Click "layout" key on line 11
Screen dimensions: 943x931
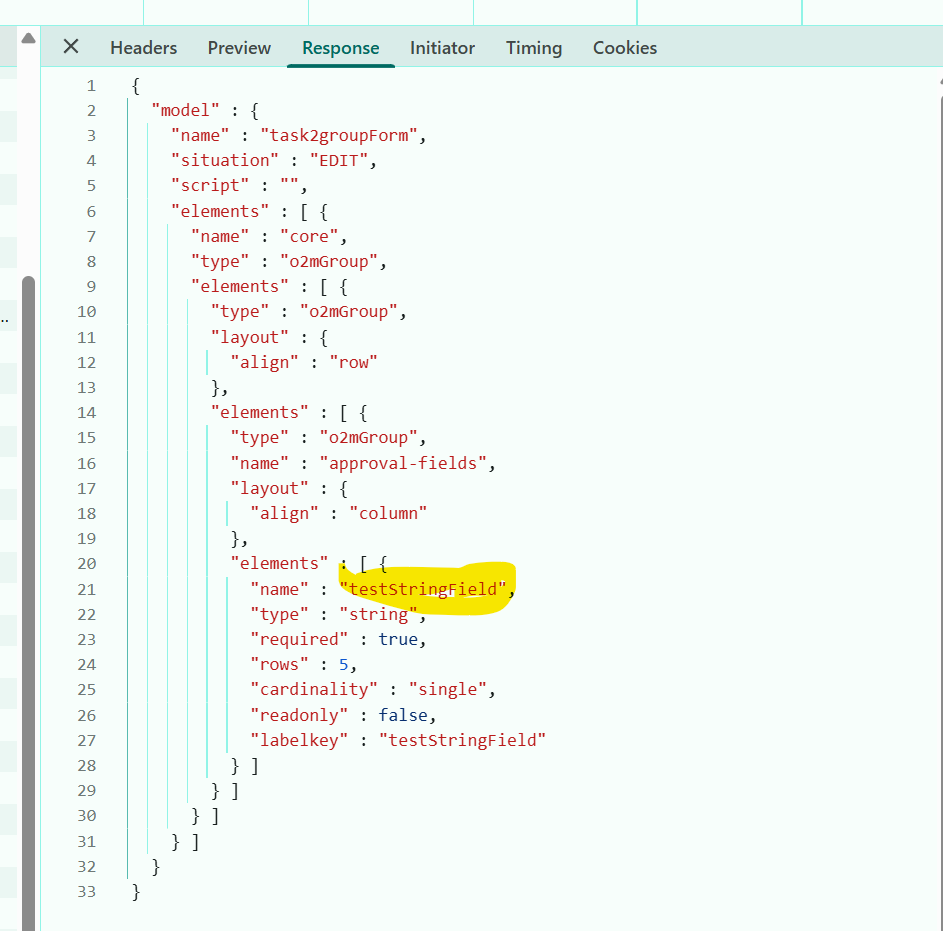click(250, 337)
